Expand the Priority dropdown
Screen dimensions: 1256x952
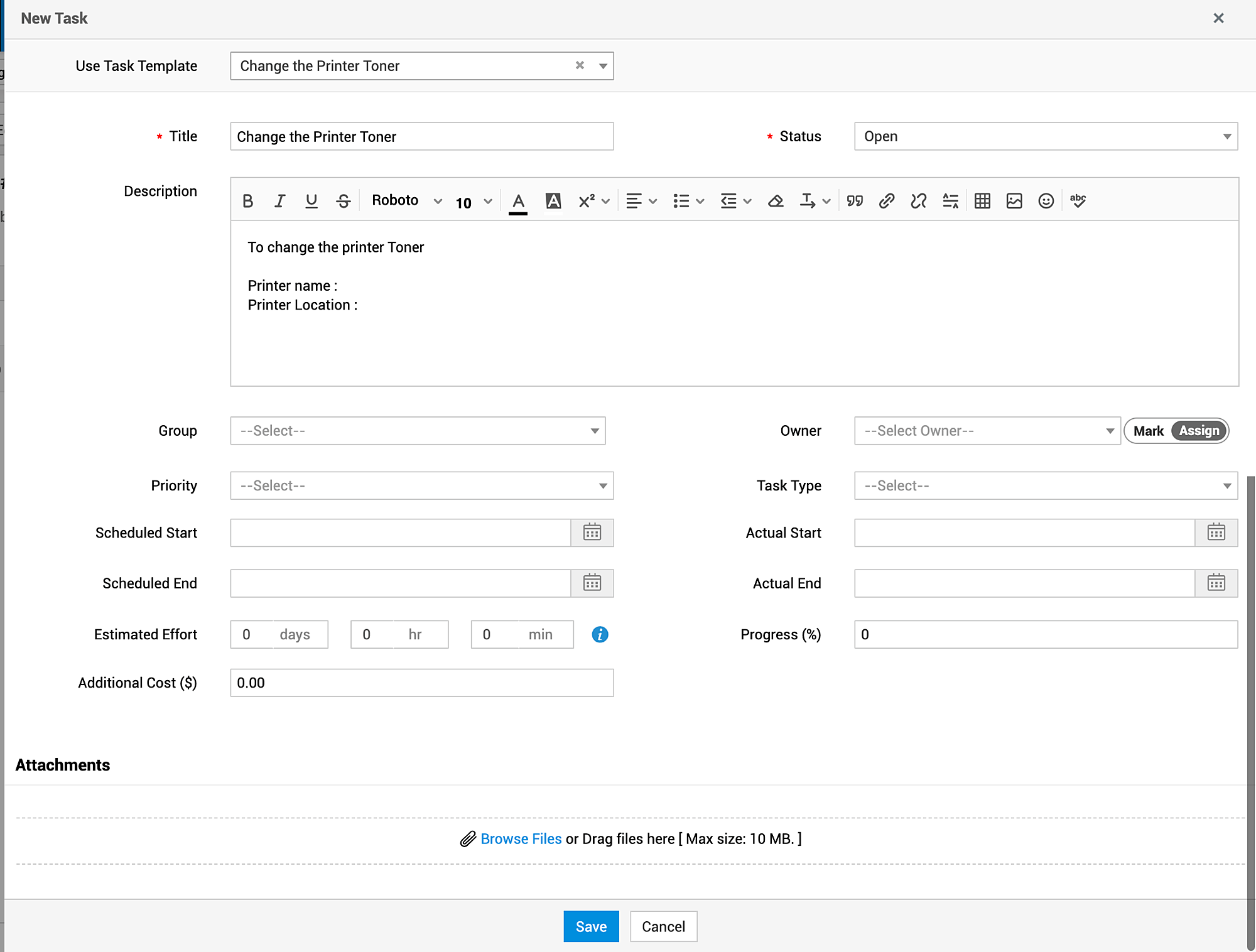pos(421,485)
